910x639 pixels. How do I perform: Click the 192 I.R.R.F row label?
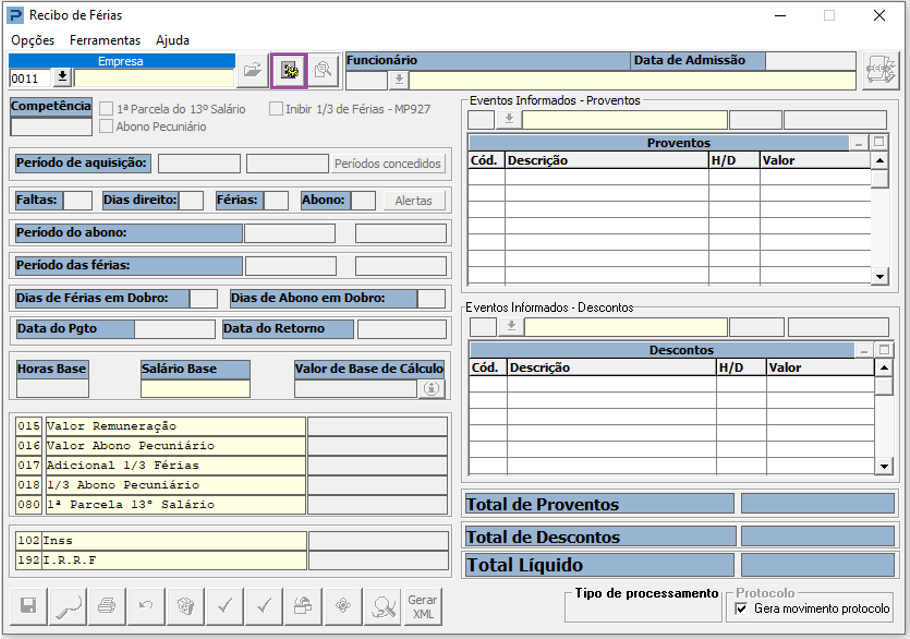tap(161, 560)
